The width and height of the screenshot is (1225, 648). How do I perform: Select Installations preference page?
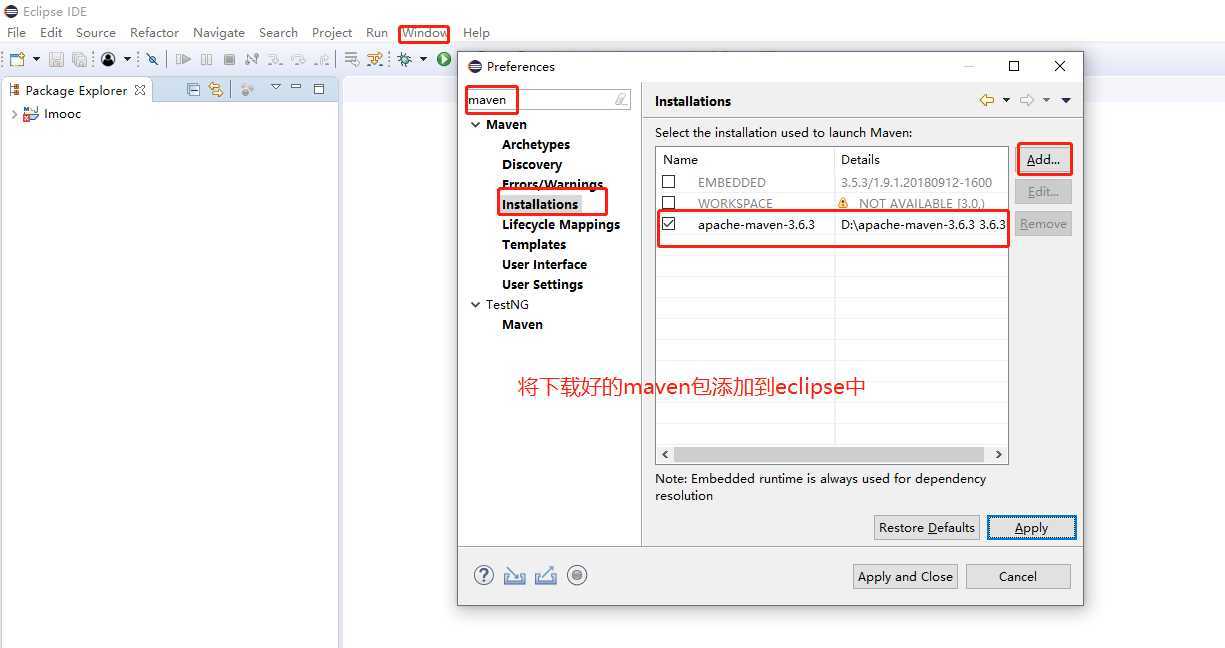point(540,204)
